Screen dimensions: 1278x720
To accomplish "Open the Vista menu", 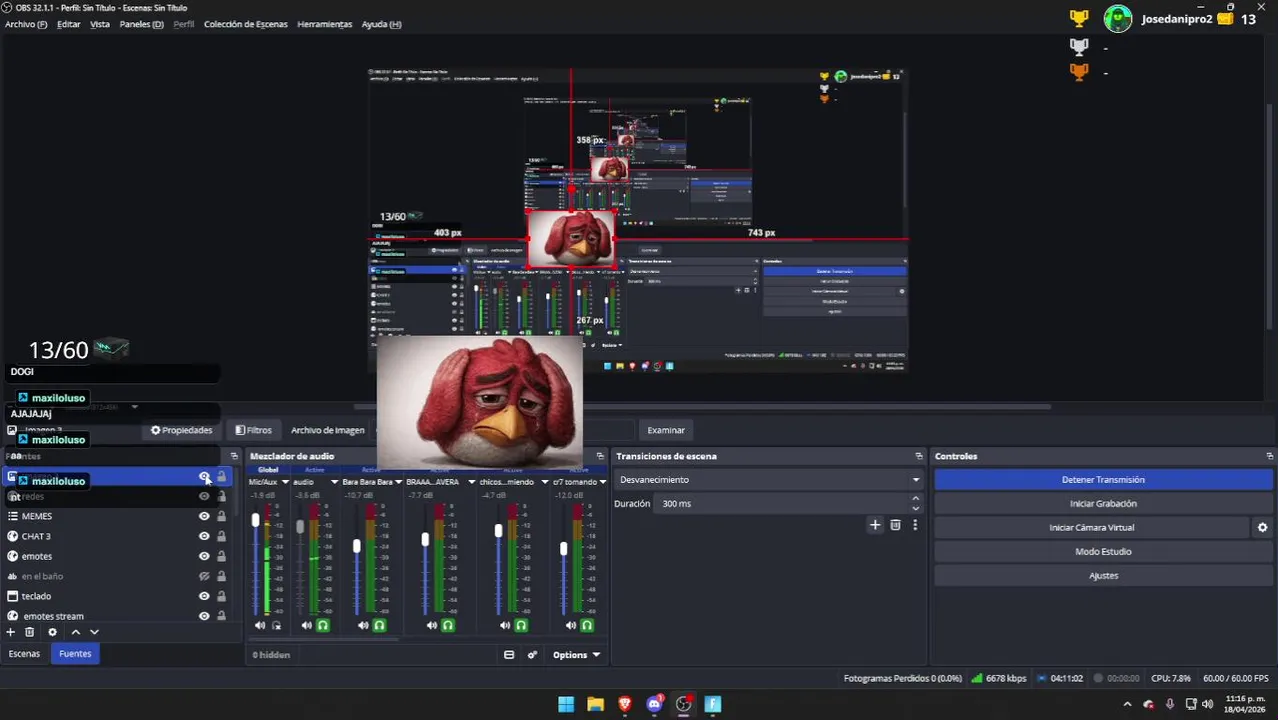I will click(100, 24).
